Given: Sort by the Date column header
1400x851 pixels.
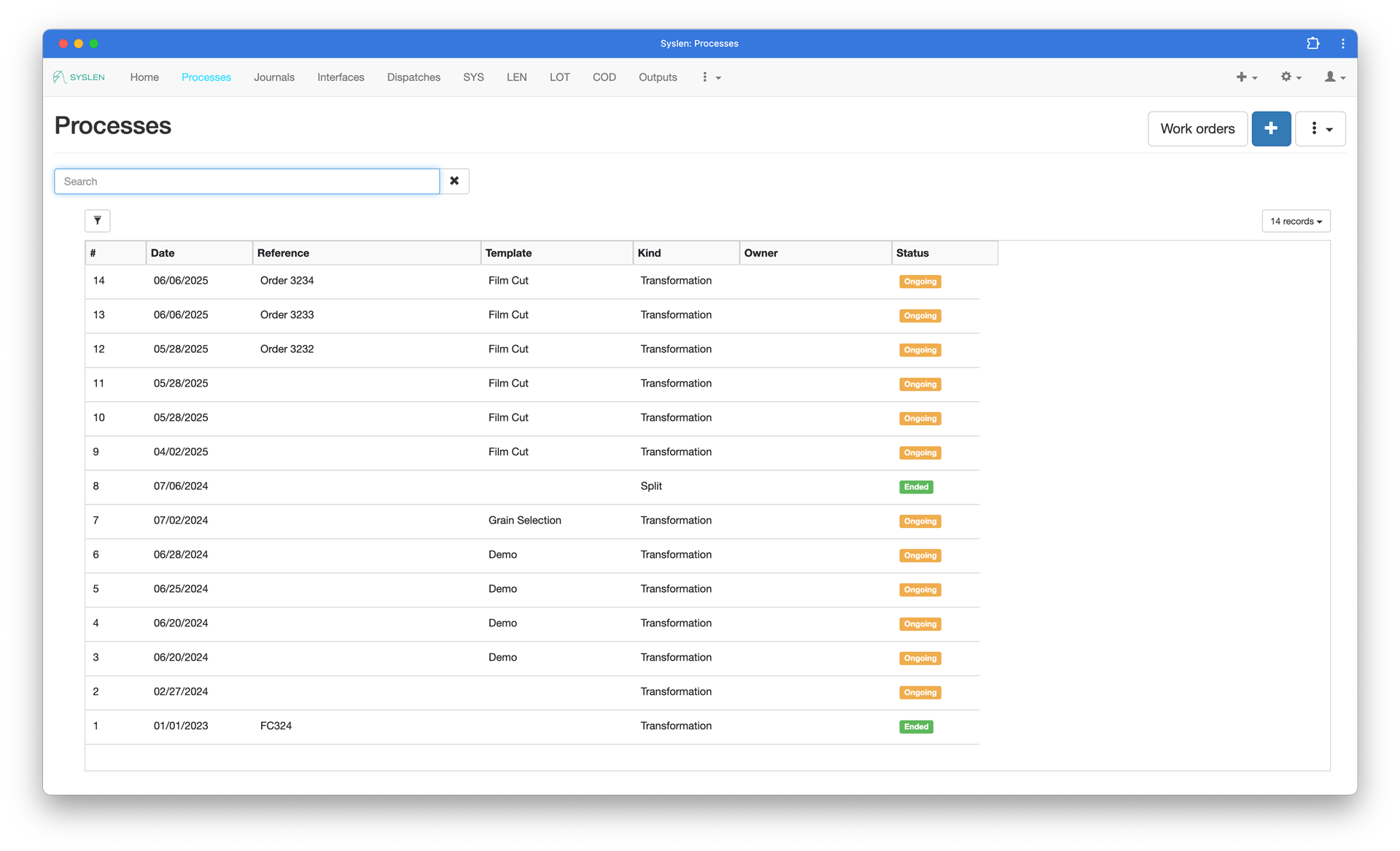Looking at the screenshot, I should click(x=163, y=253).
